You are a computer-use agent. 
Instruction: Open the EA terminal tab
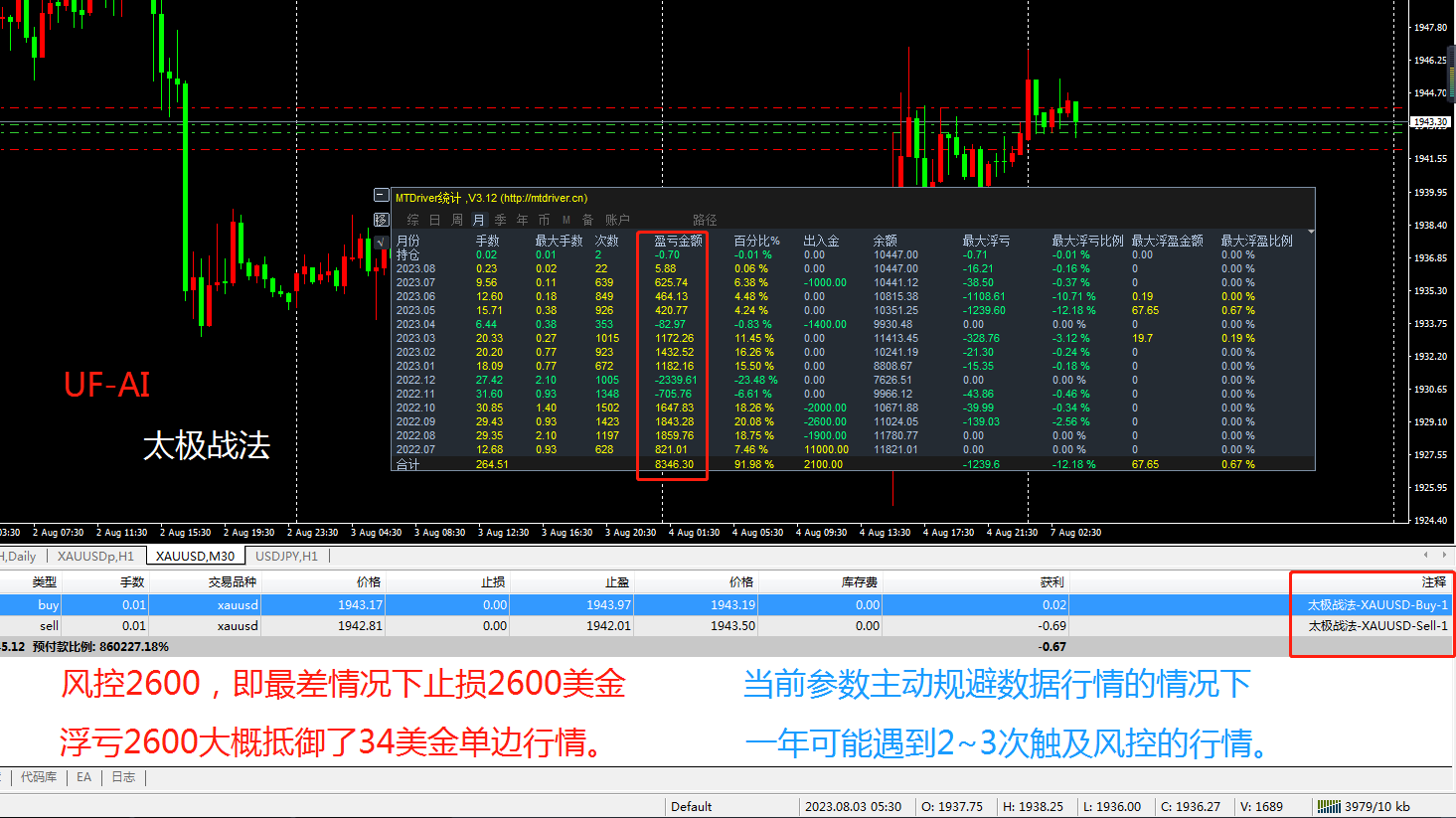click(x=83, y=777)
